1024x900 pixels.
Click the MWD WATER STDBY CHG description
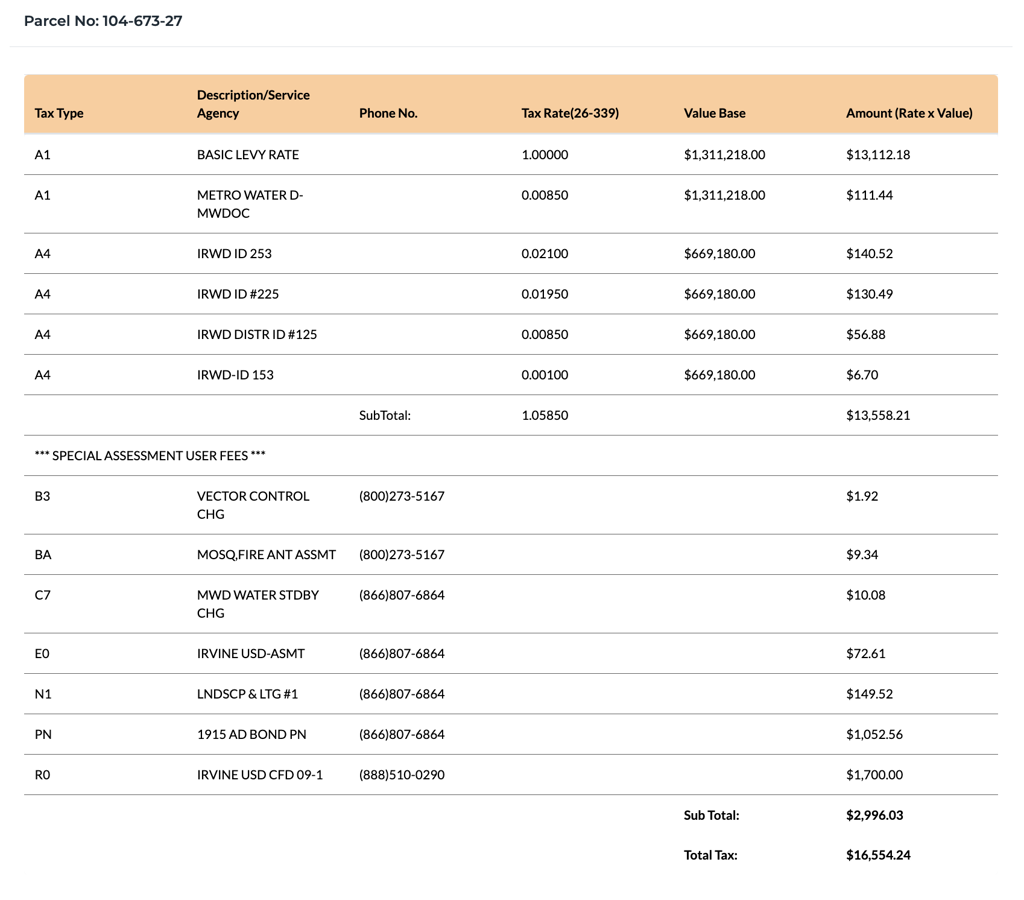pos(258,604)
